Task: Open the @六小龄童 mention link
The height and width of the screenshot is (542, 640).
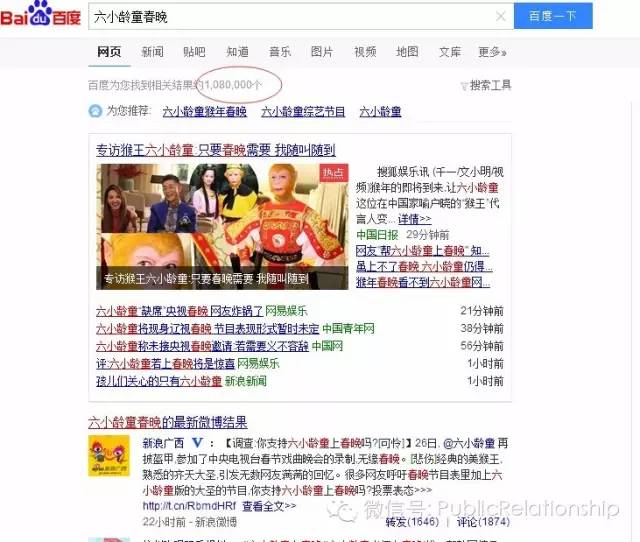Action: [469, 443]
